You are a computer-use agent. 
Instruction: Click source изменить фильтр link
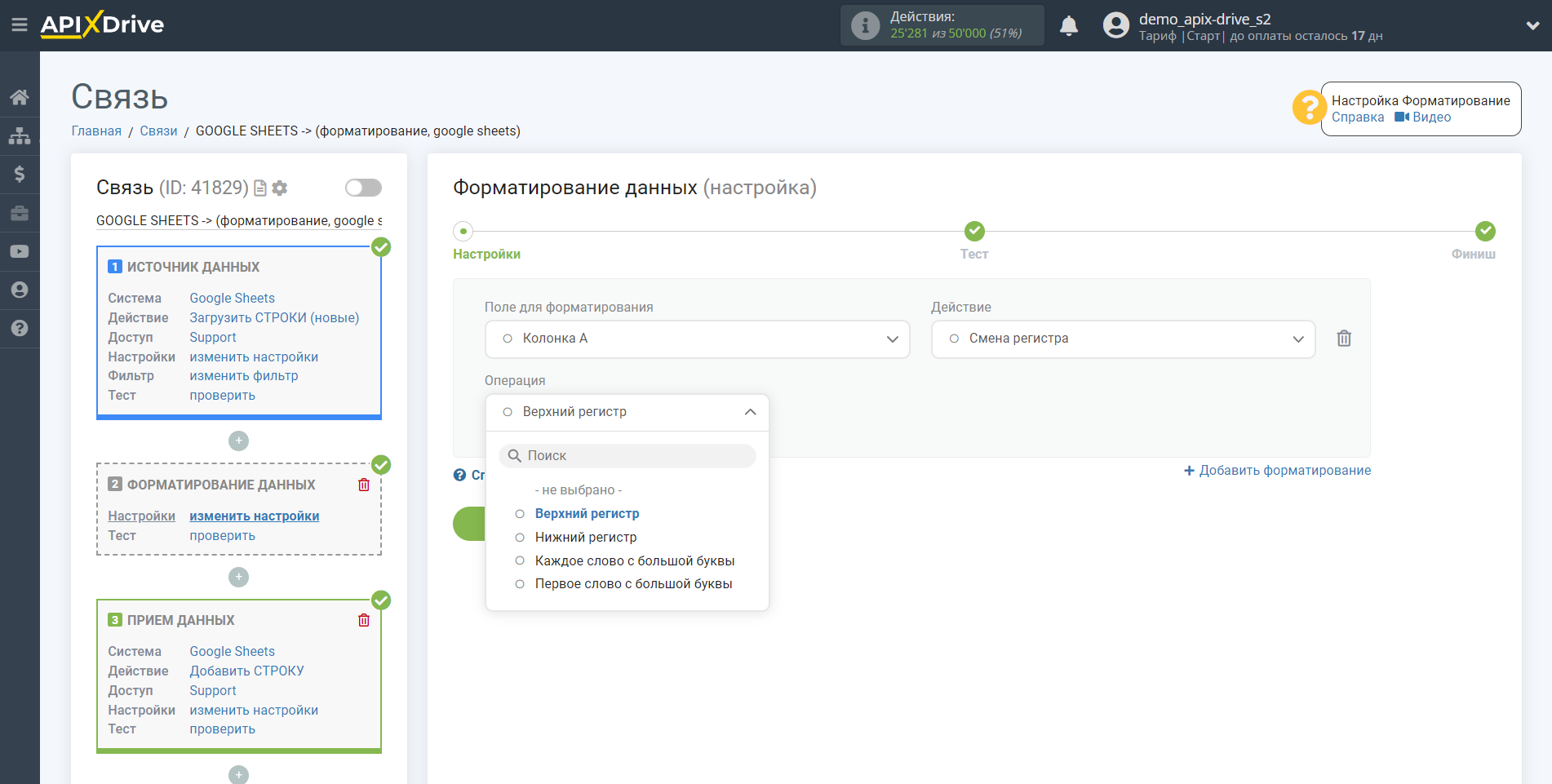point(244,375)
